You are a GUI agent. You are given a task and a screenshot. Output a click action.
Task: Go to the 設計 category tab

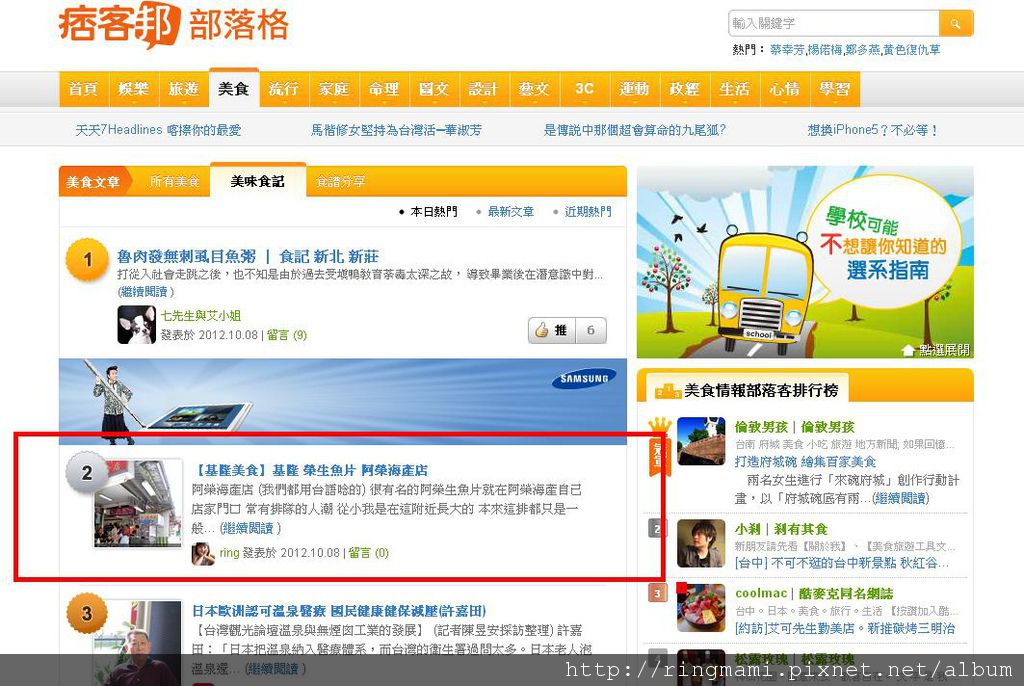[484, 89]
